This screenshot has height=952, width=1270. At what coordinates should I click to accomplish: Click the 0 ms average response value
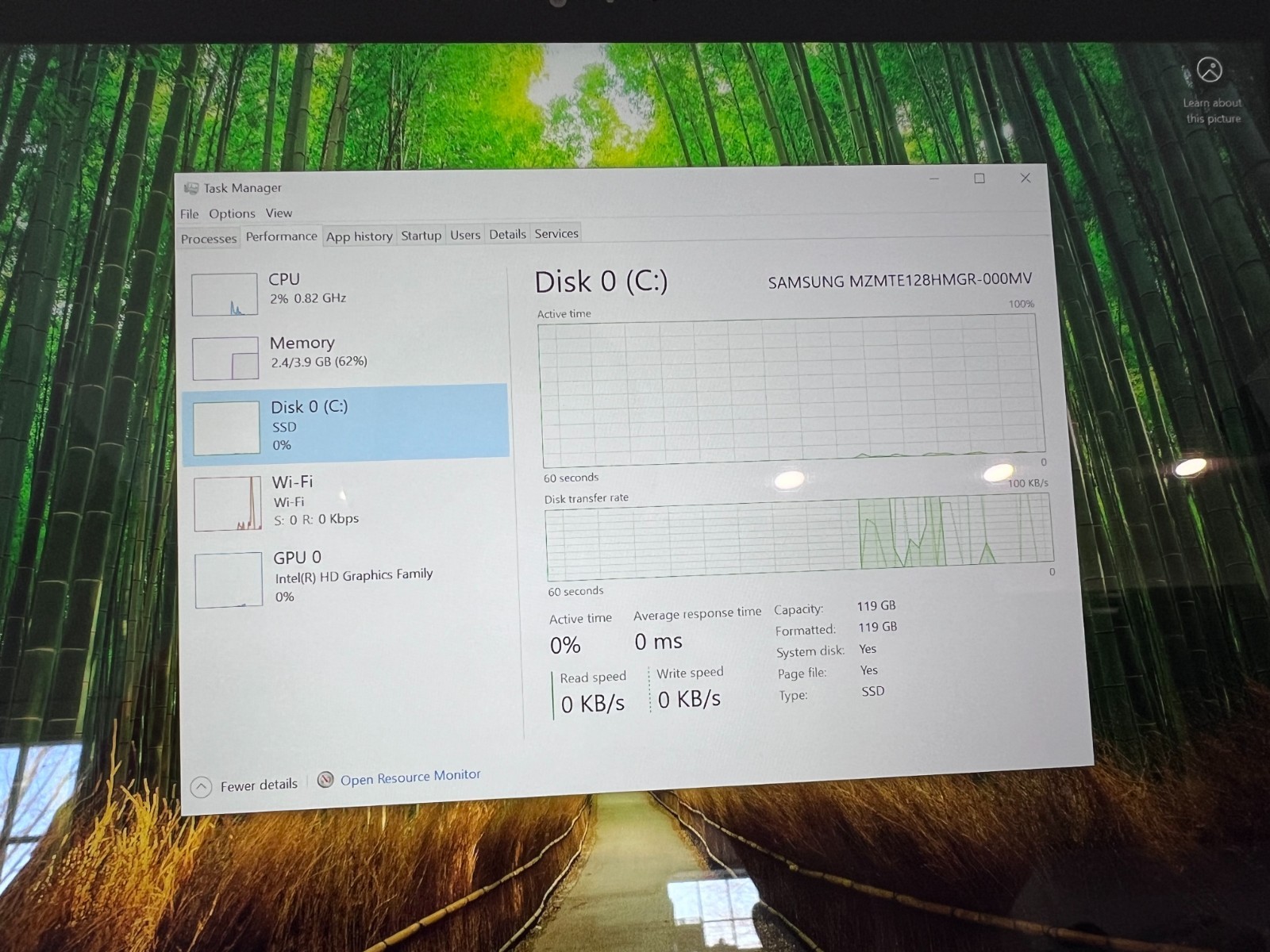pyautogui.click(x=658, y=642)
